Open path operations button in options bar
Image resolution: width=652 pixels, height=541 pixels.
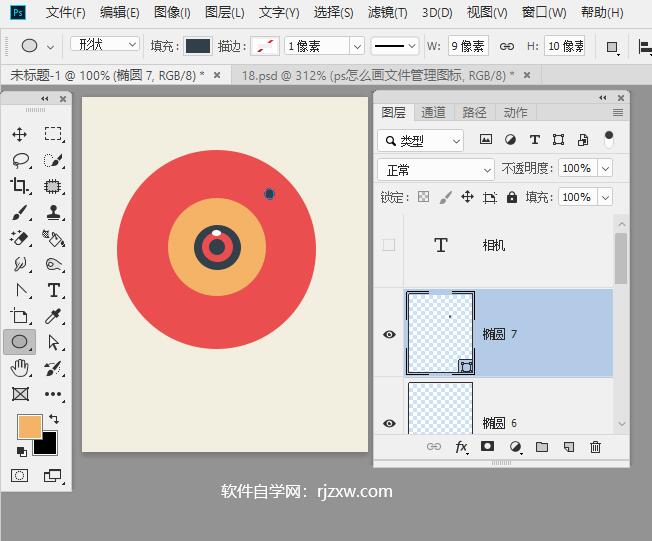click(x=612, y=47)
